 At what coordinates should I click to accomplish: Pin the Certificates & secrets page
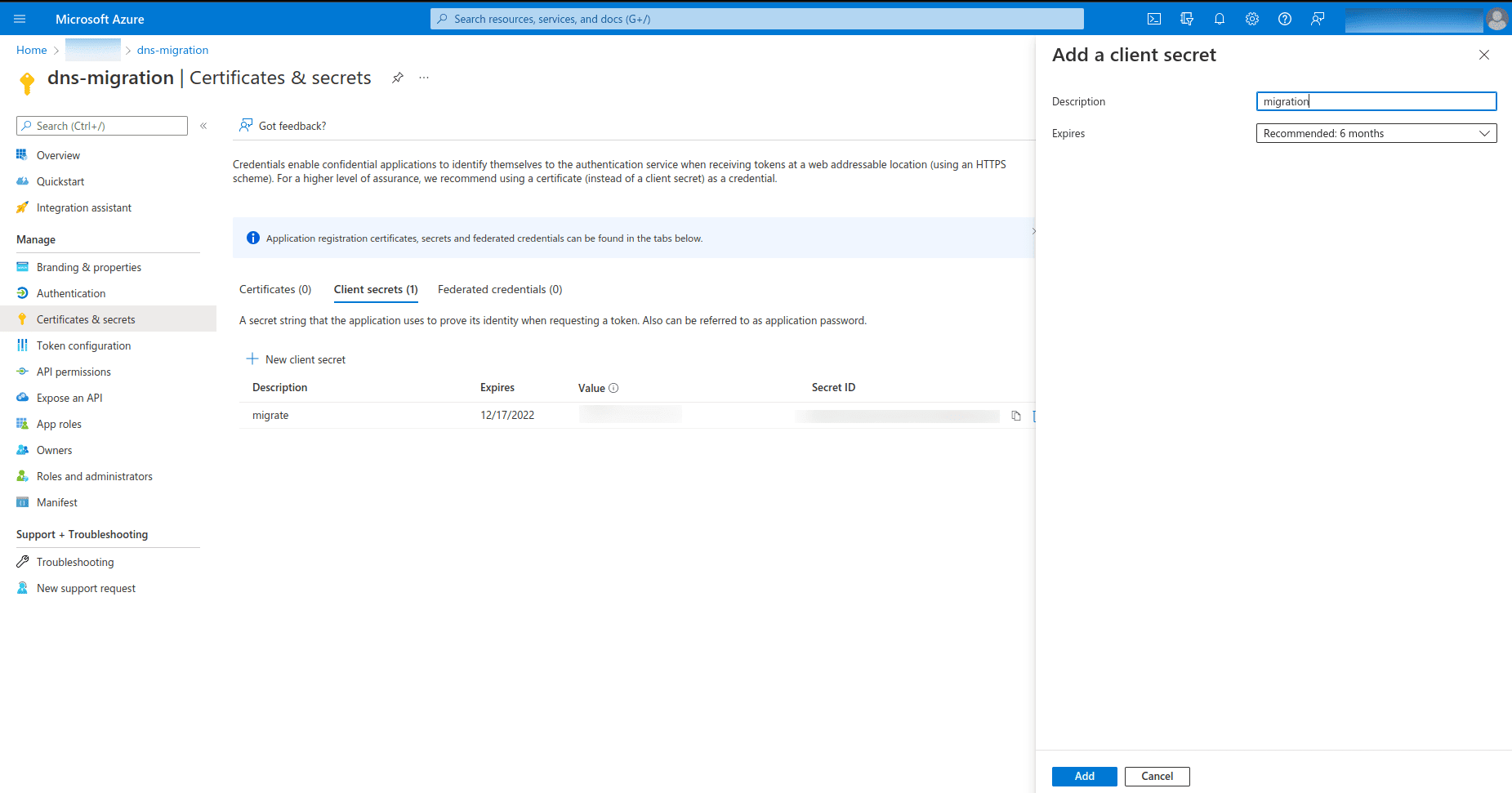[398, 78]
